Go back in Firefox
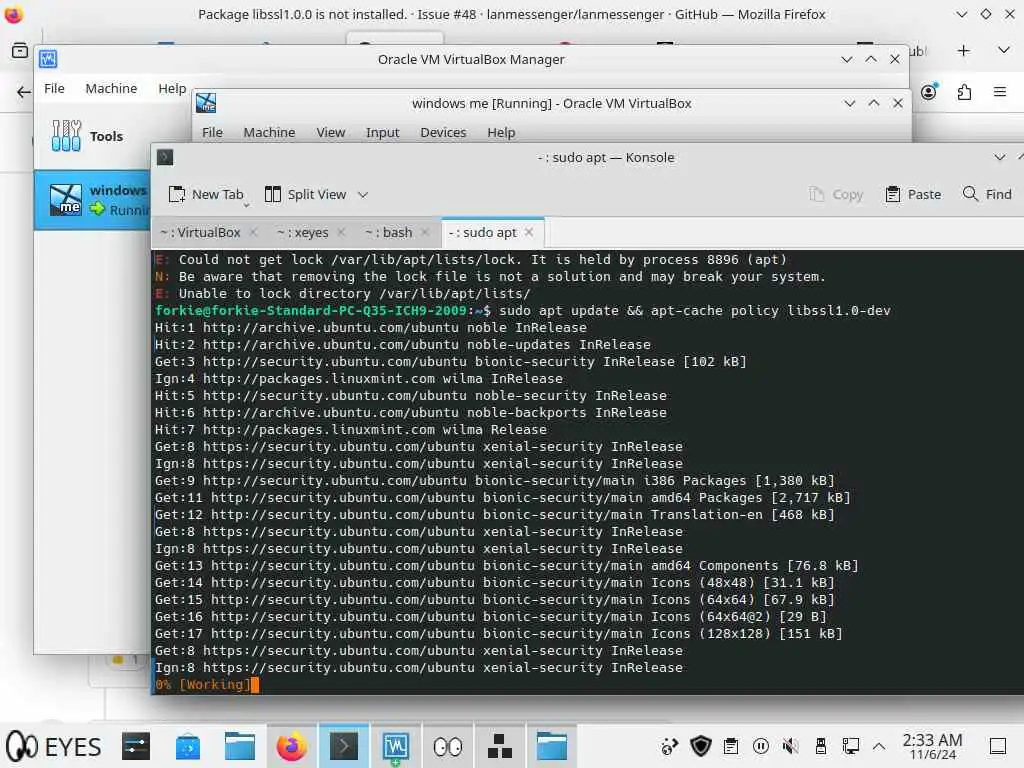This screenshot has height=768, width=1024. [24, 92]
